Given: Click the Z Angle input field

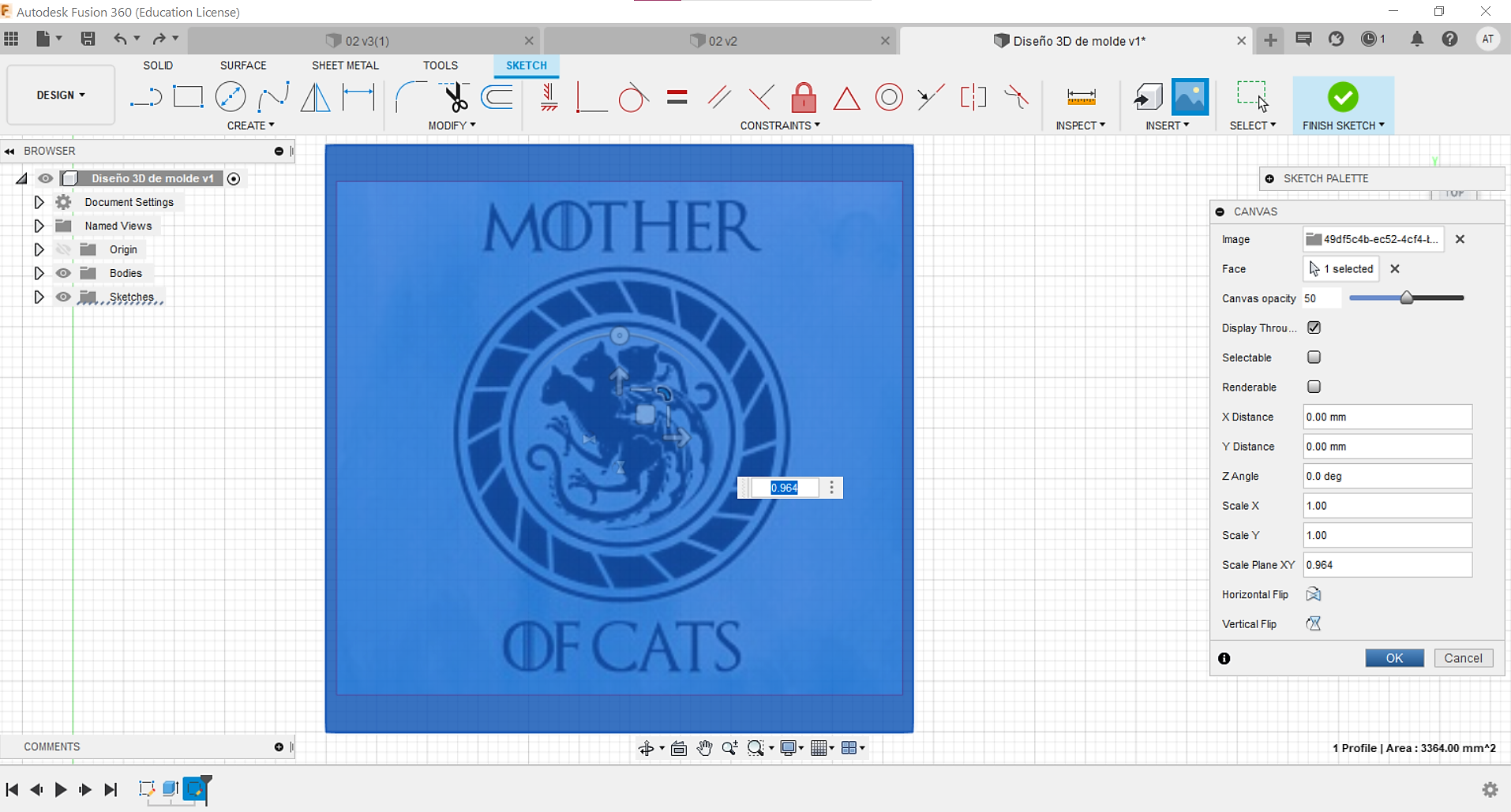Looking at the screenshot, I should (x=1387, y=476).
